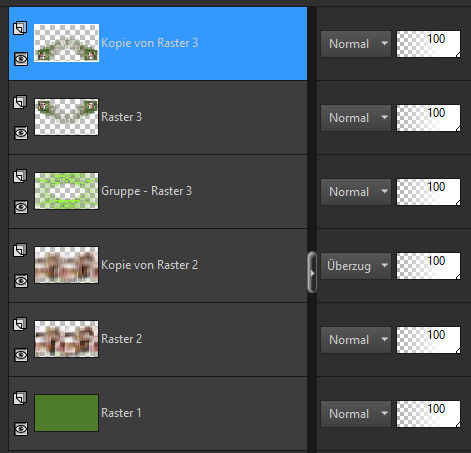
Task: Click layer type icon of Kopie von Raster 2
Action: (20, 250)
